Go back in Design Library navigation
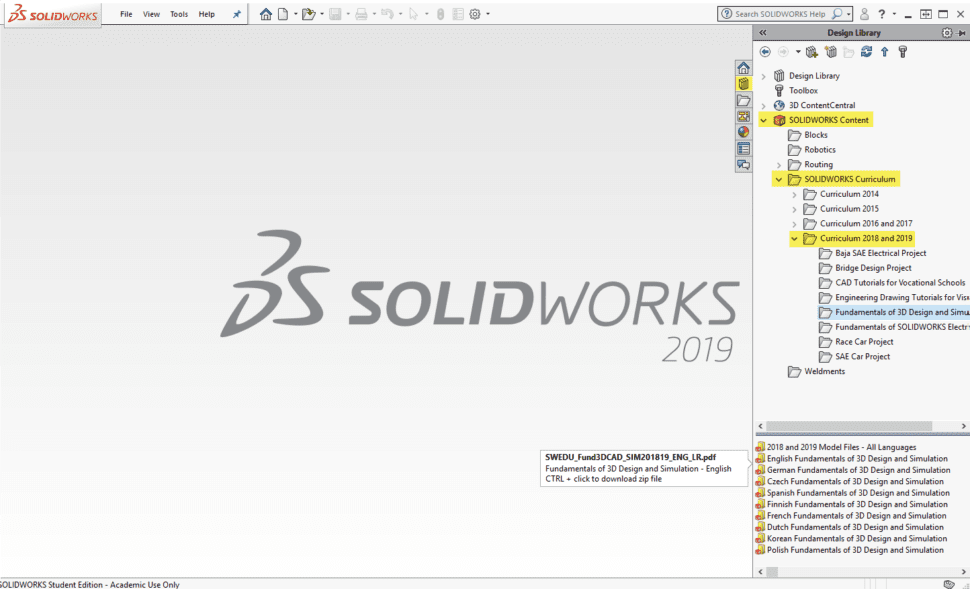970x589 pixels. [x=765, y=52]
